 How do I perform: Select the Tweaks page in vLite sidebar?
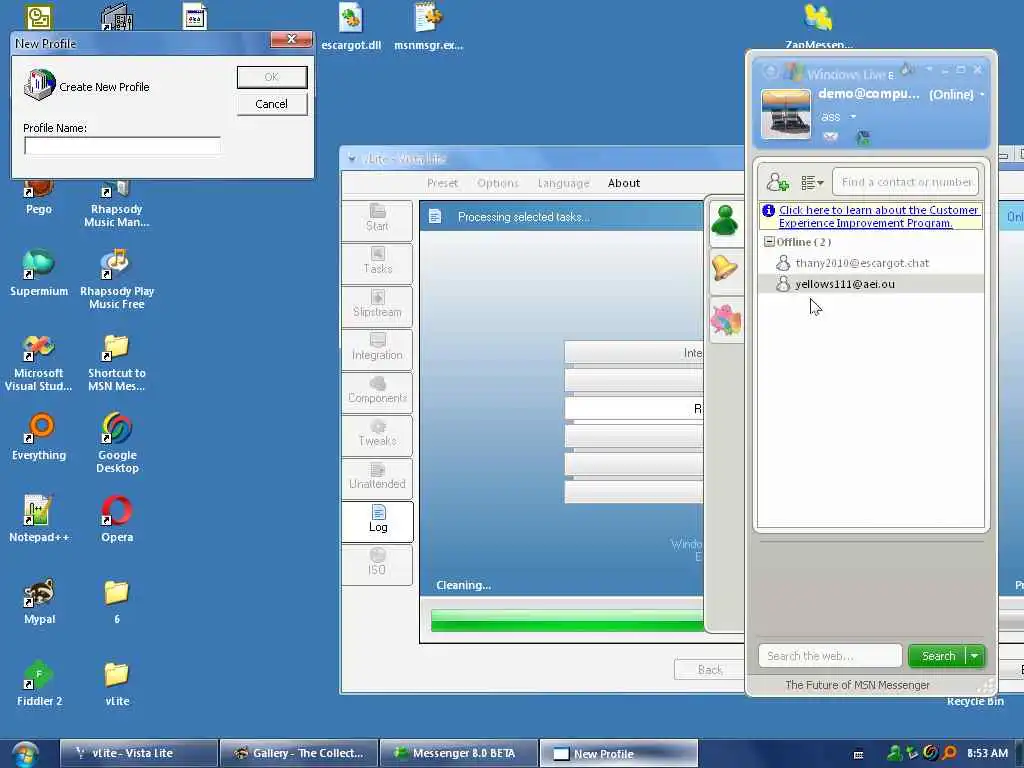[377, 434]
